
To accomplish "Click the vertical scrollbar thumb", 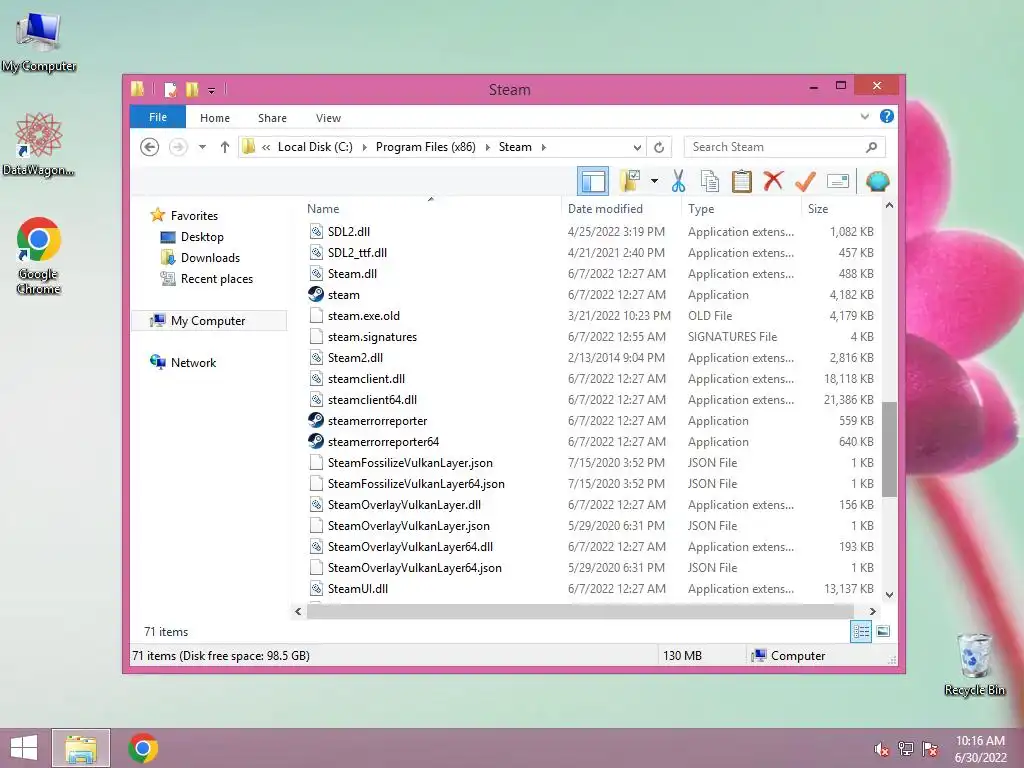I will click(x=889, y=449).
